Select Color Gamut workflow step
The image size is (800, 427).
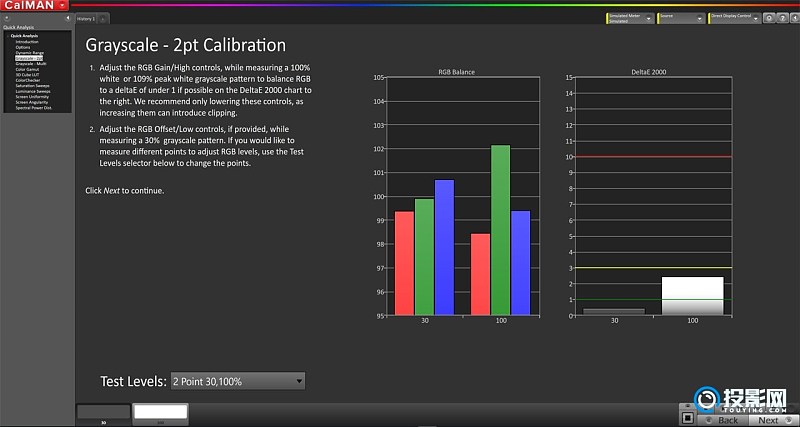click(x=27, y=69)
